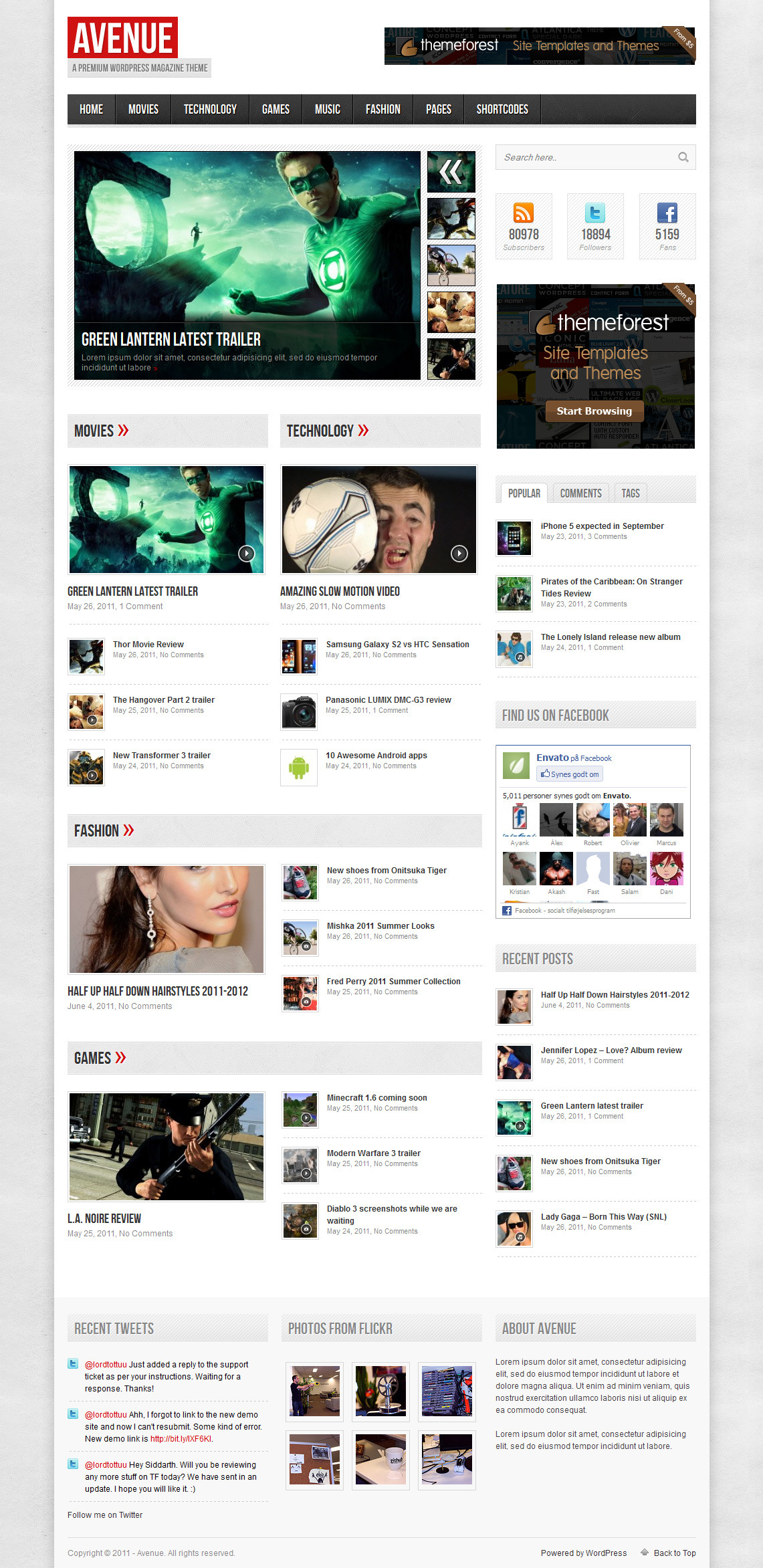Click the AVENUE site logo
Image resolution: width=763 pixels, height=1568 pixels.
pos(123,37)
